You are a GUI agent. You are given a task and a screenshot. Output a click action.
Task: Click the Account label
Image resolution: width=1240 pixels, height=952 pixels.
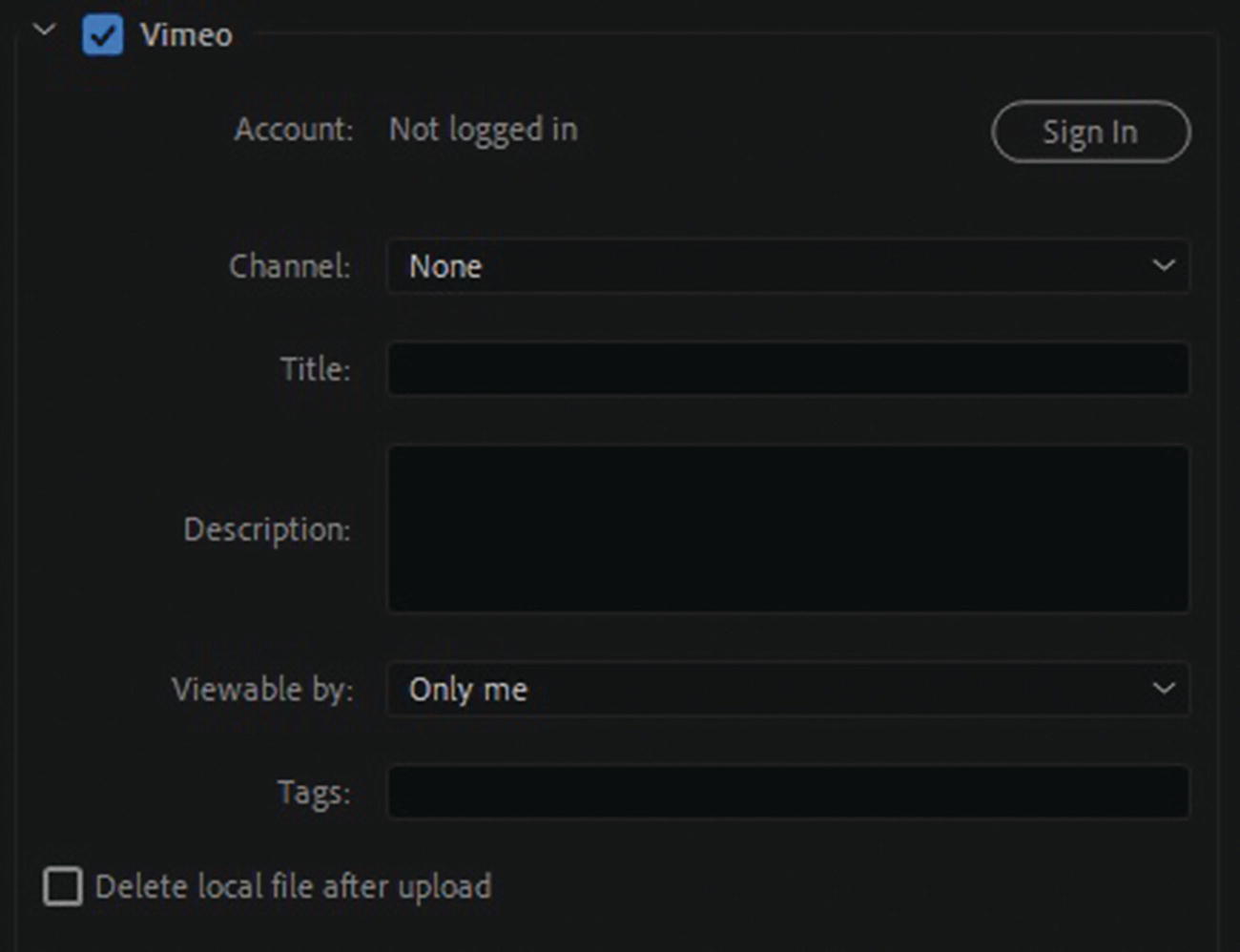[294, 130]
